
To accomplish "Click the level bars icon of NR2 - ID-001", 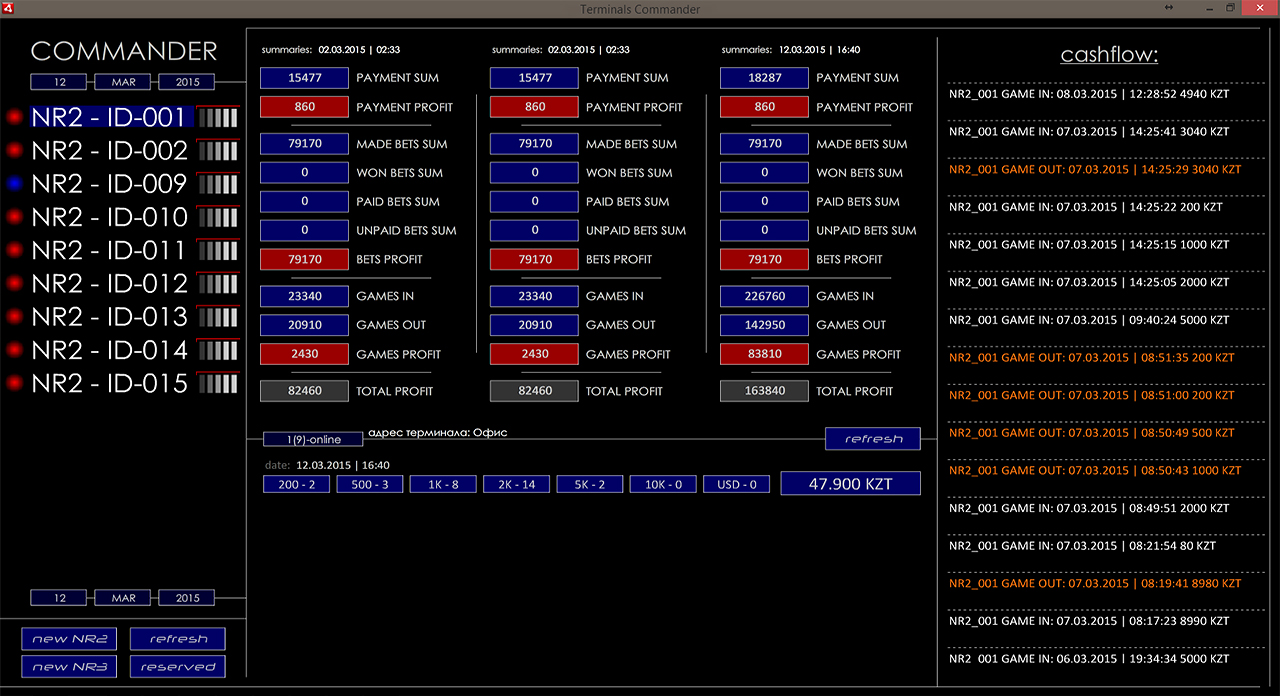I will [218, 117].
